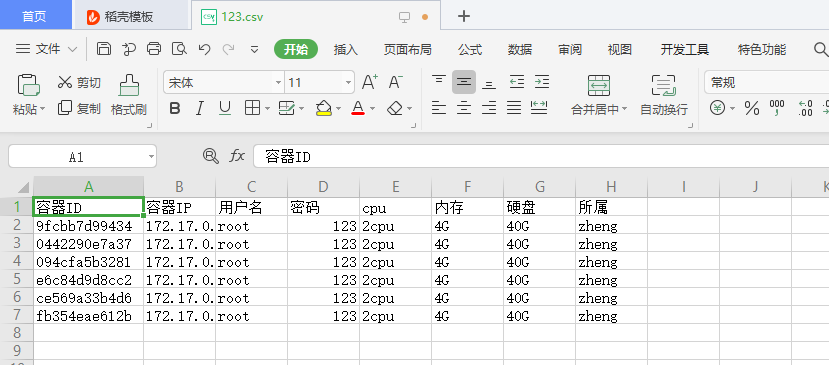Screen dimensions: 829x365
Task: Open the font size dropdown
Action: pyautogui.click(x=348, y=83)
